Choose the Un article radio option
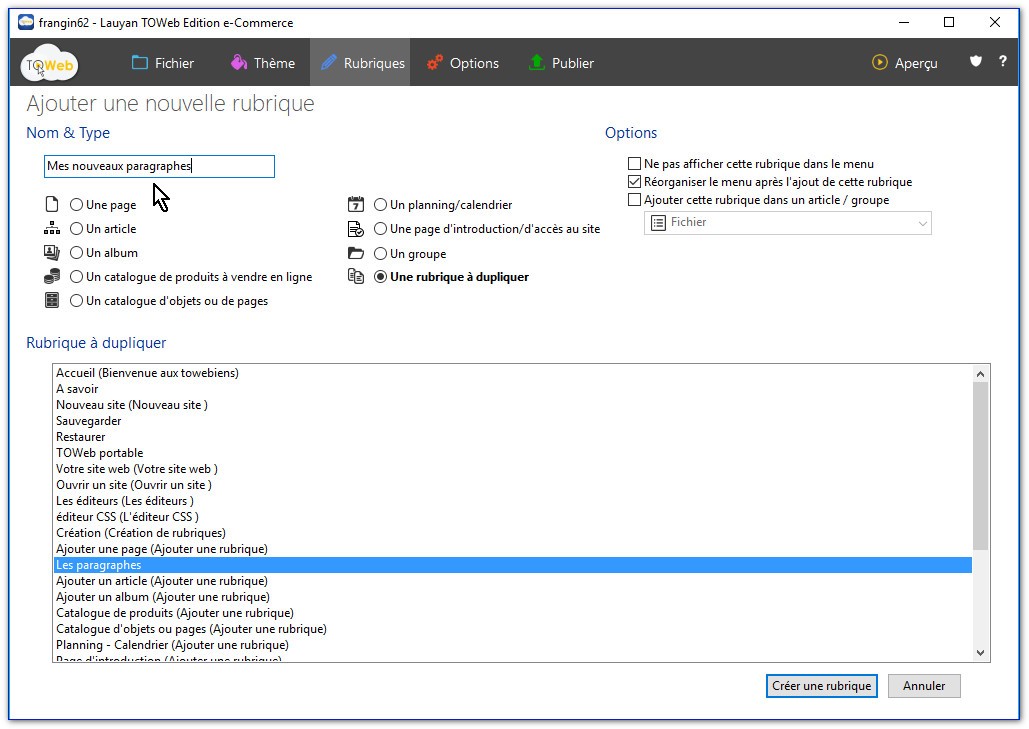The height and width of the screenshot is (729, 1029). pyautogui.click(x=77, y=229)
